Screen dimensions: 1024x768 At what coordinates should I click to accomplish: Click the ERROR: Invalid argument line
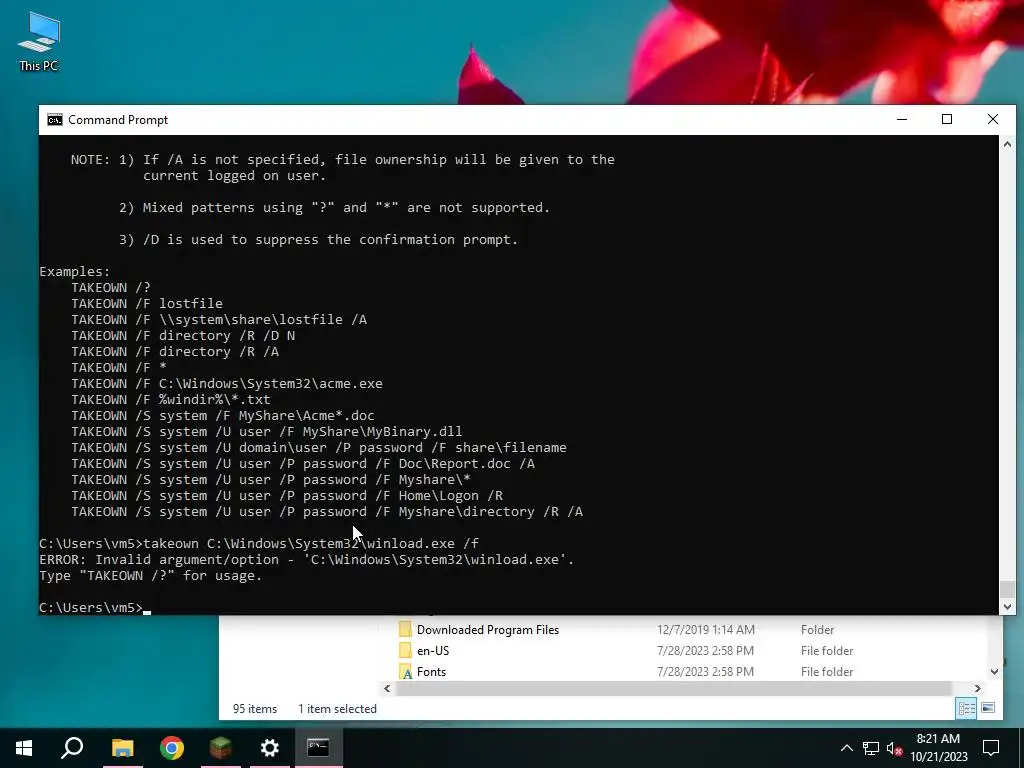point(306,560)
